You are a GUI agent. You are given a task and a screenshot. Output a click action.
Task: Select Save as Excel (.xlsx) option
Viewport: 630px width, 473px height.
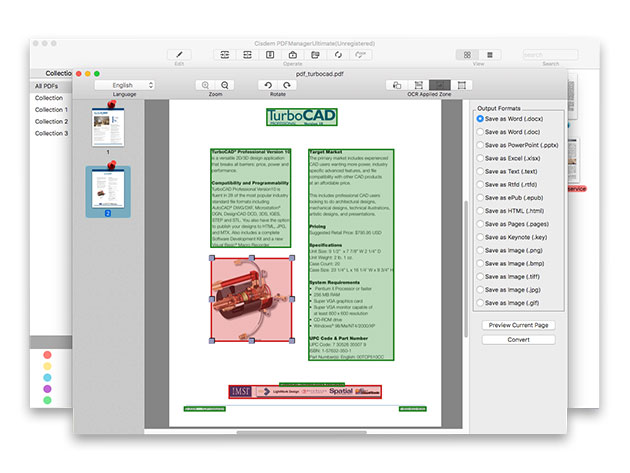click(x=508, y=158)
